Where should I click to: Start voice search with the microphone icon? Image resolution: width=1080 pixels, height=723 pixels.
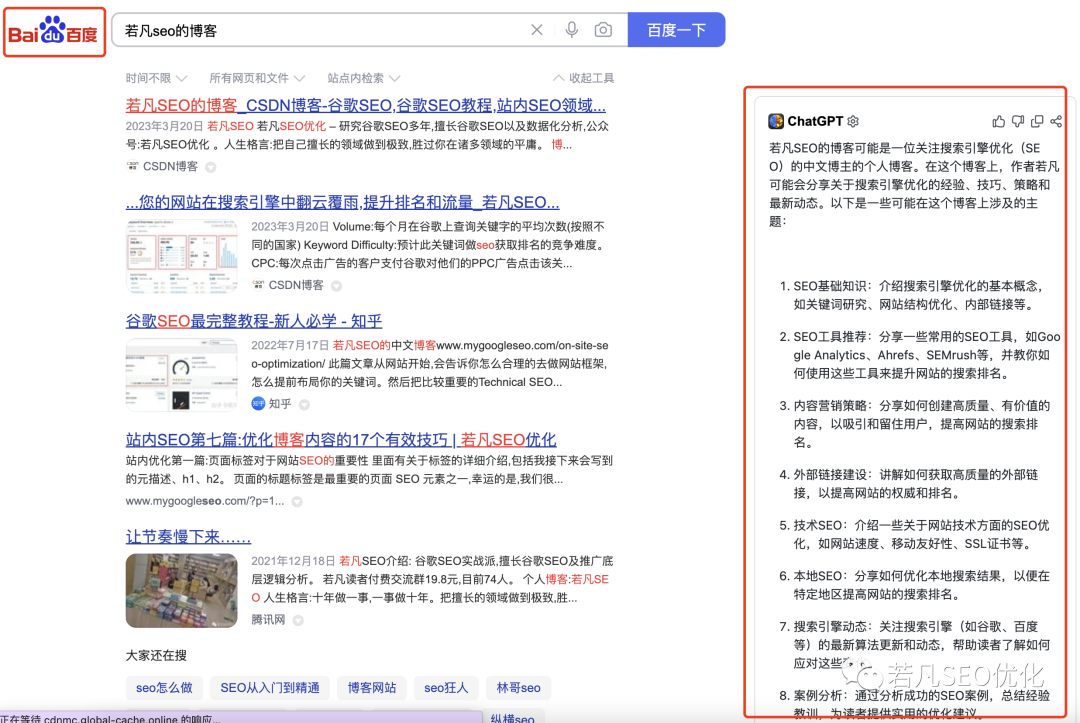pyautogui.click(x=571, y=30)
